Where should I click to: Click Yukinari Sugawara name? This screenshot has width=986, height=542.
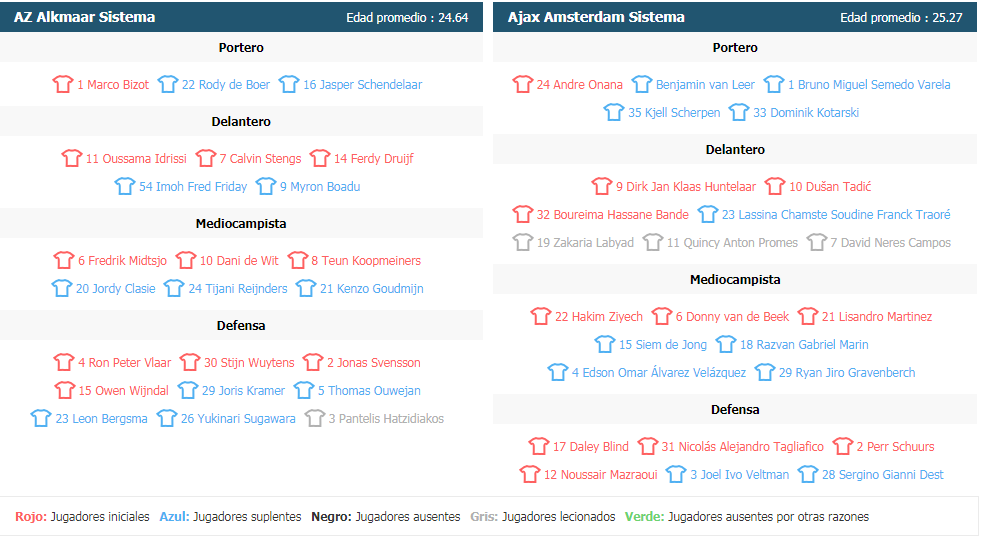click(238, 418)
